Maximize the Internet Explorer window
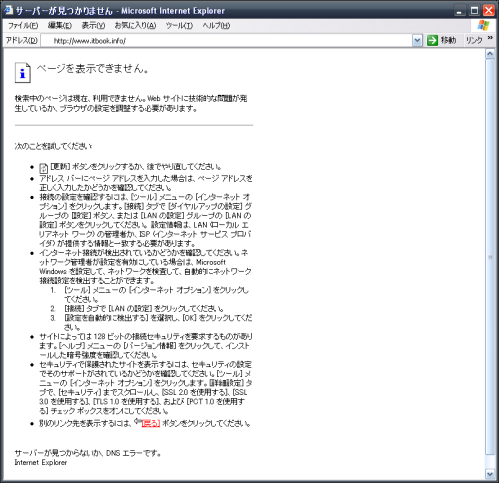The image size is (499, 483). click(474, 11)
